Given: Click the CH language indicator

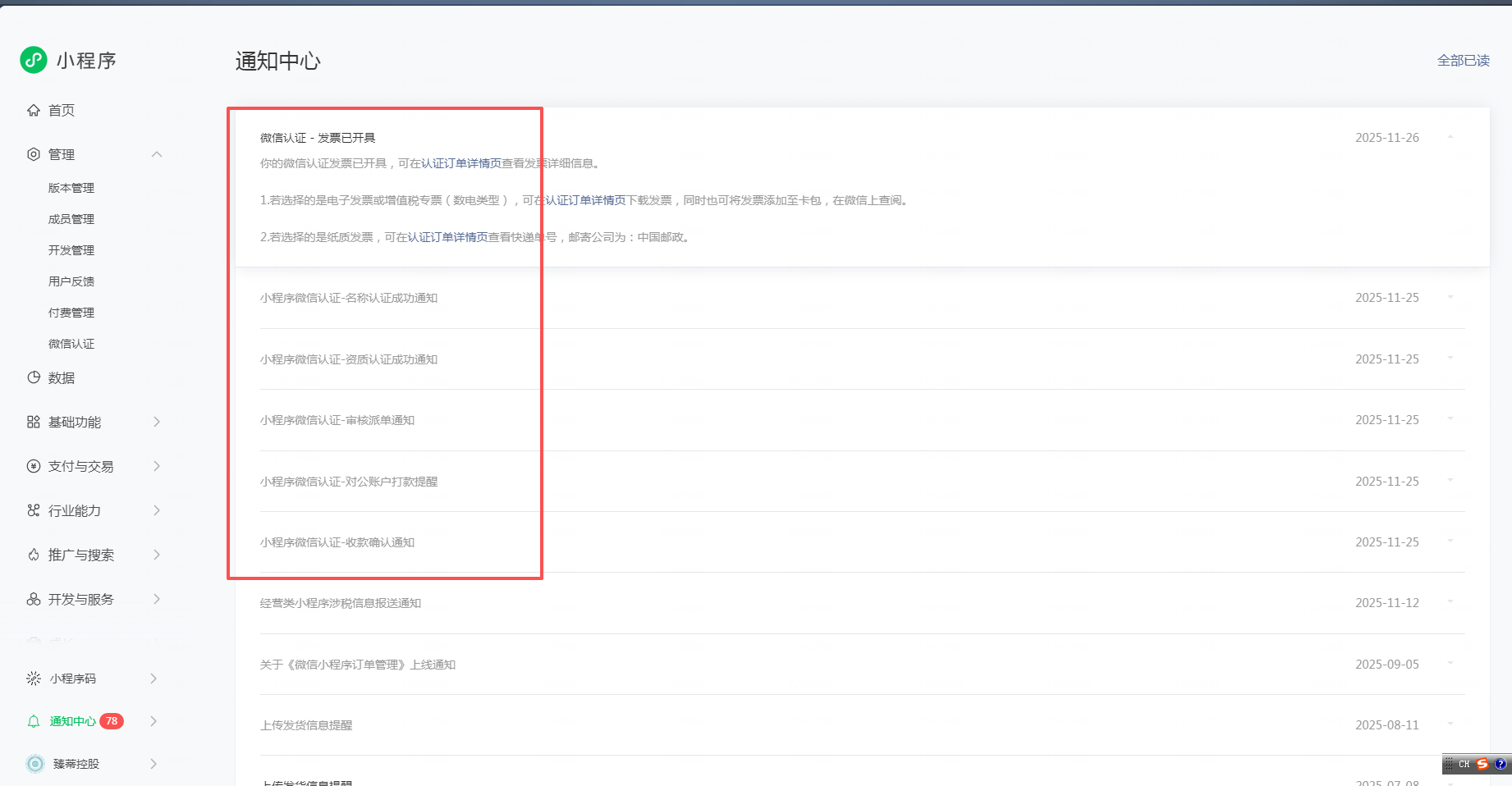Looking at the screenshot, I should click(x=1464, y=764).
